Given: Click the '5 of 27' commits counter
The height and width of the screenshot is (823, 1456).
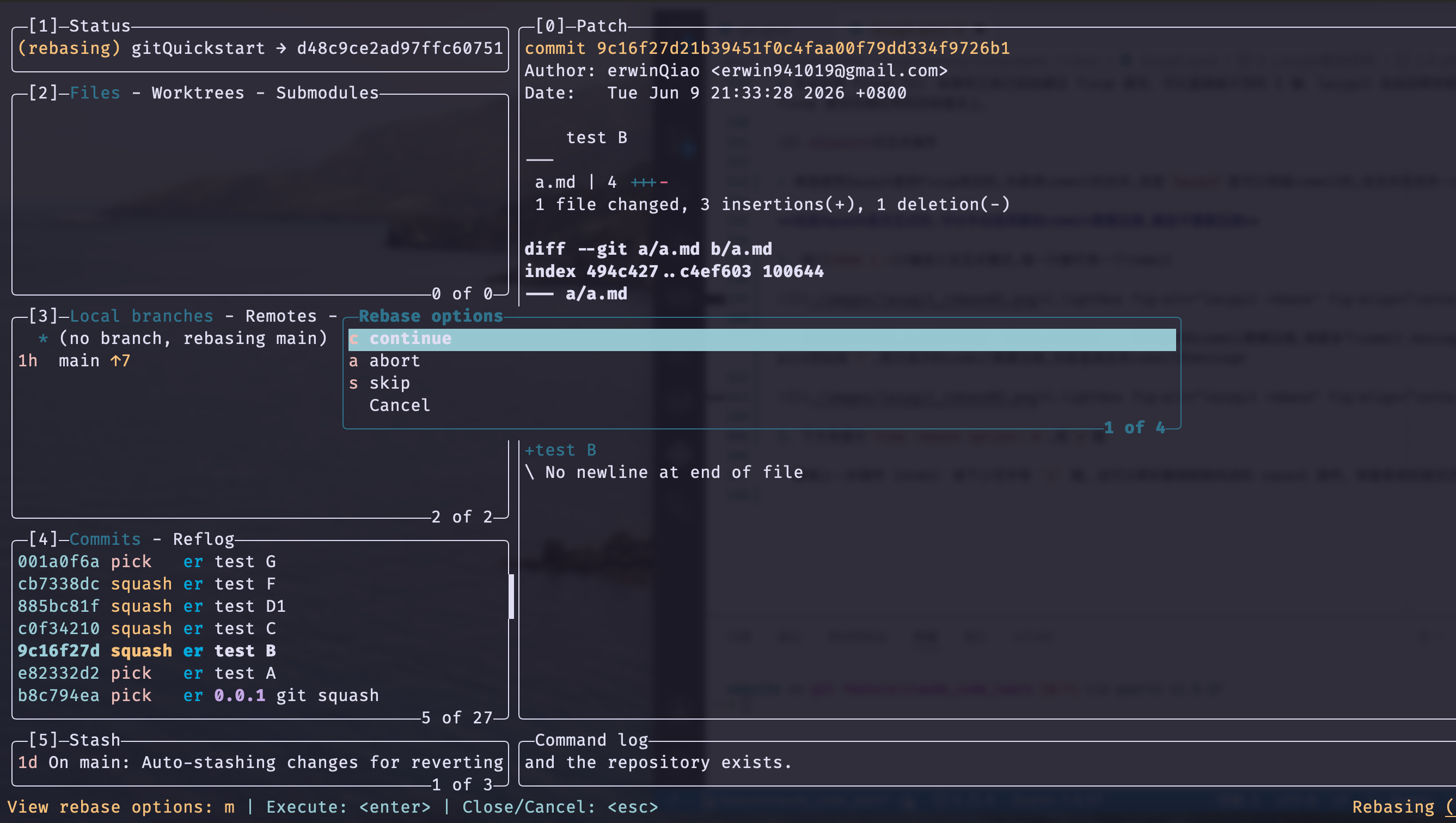Looking at the screenshot, I should point(457,718).
